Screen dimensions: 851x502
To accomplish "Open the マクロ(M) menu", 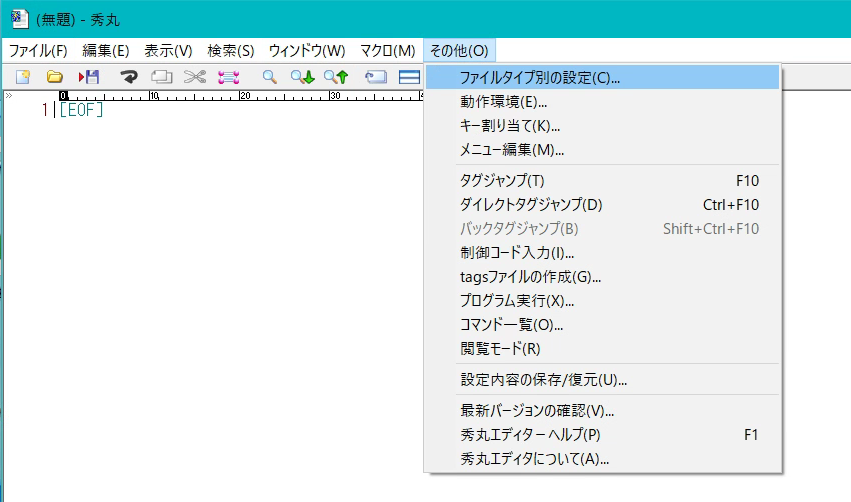I will click(x=388, y=50).
